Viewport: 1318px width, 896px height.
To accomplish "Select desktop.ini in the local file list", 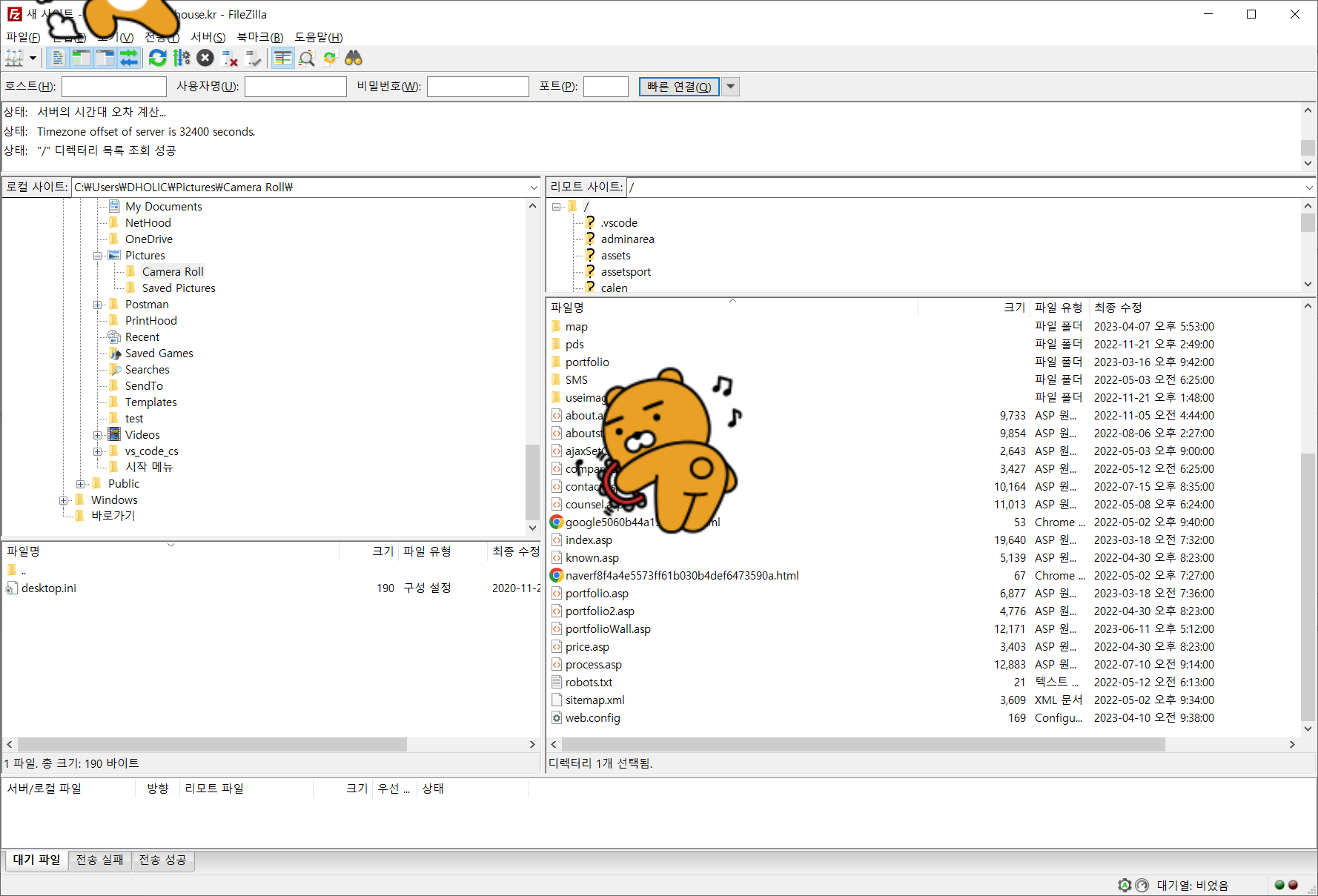I will coord(271,588).
